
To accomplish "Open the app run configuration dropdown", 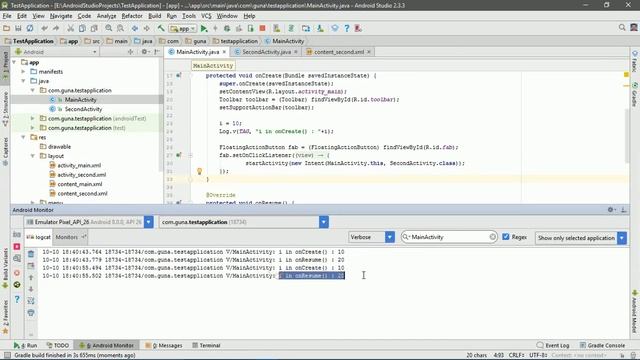I will (183, 29).
